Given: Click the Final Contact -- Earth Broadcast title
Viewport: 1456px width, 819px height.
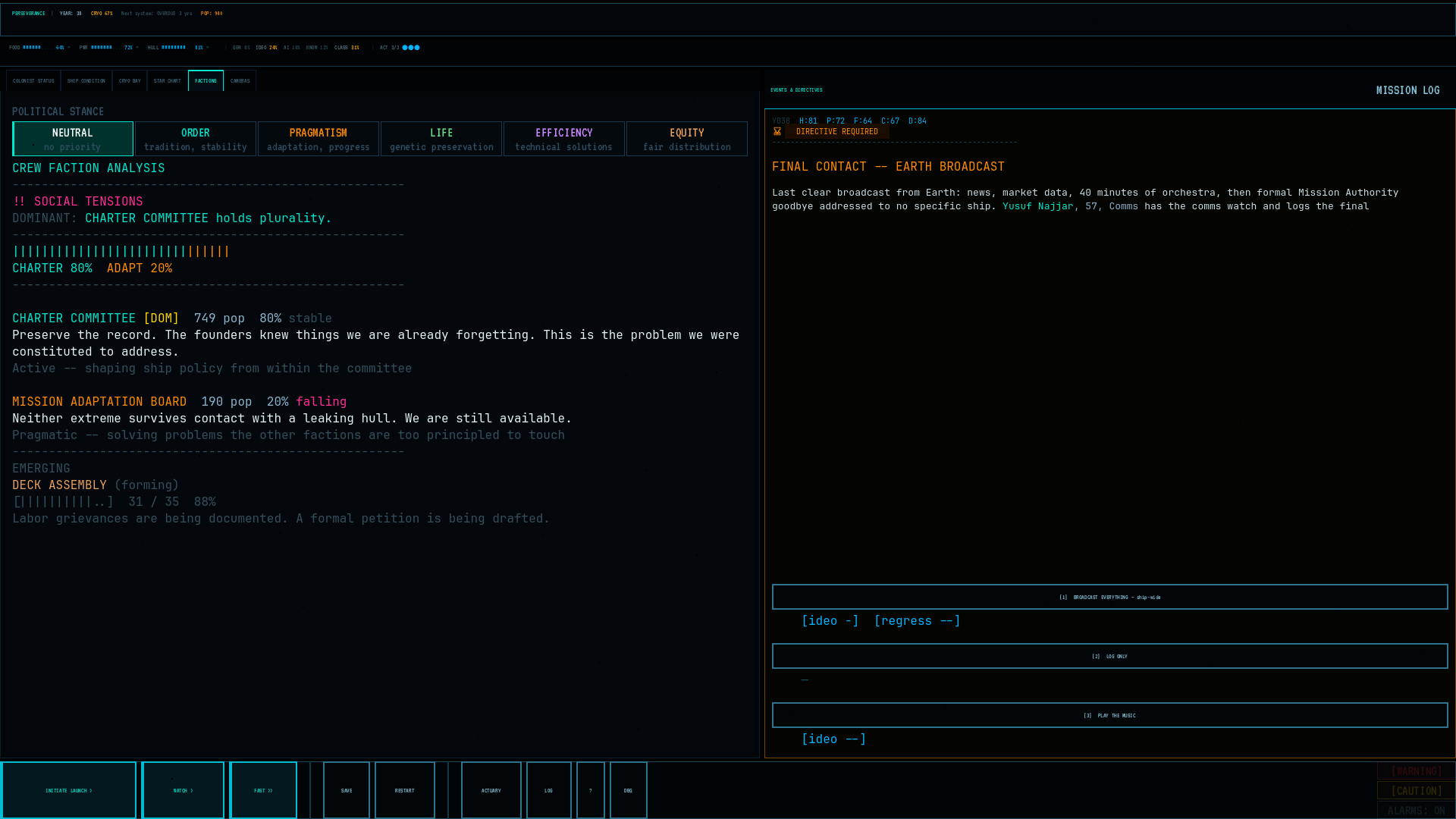Looking at the screenshot, I should 888,167.
